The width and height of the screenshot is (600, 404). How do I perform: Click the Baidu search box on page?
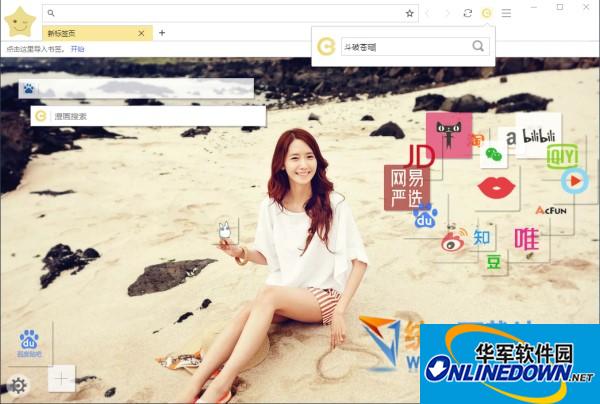(x=145, y=88)
